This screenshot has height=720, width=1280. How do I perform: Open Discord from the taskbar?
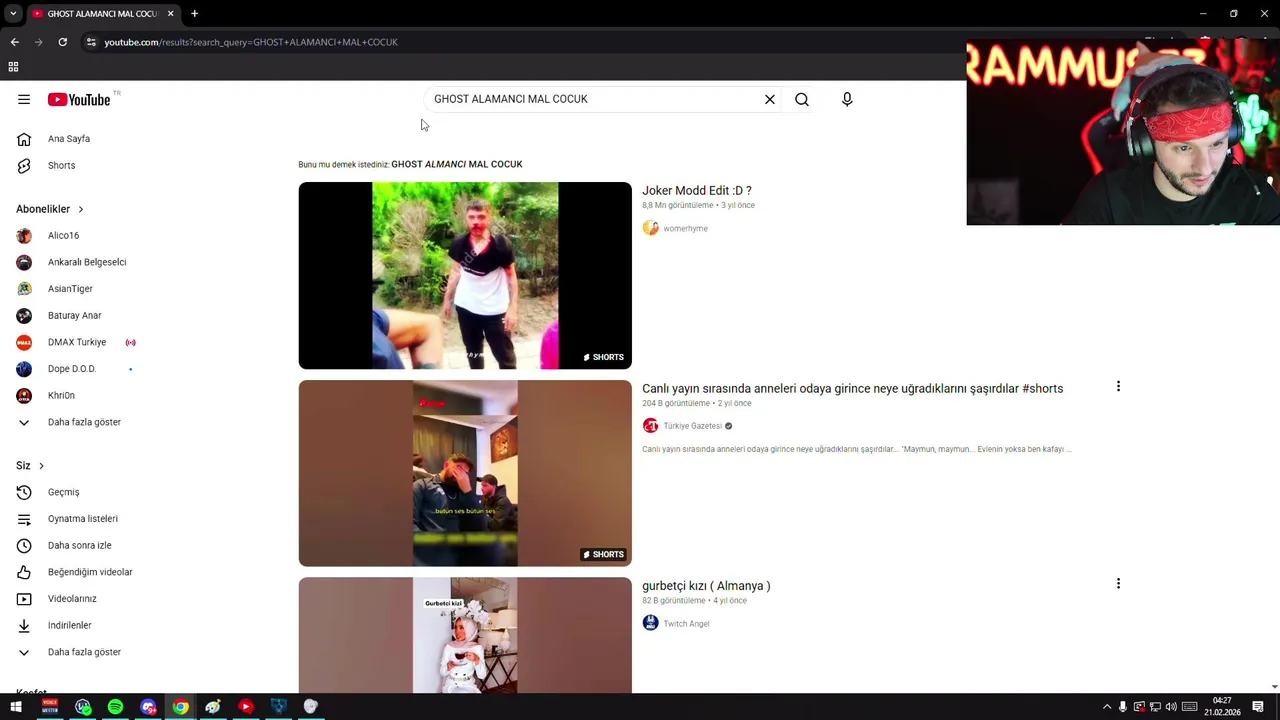[148, 707]
